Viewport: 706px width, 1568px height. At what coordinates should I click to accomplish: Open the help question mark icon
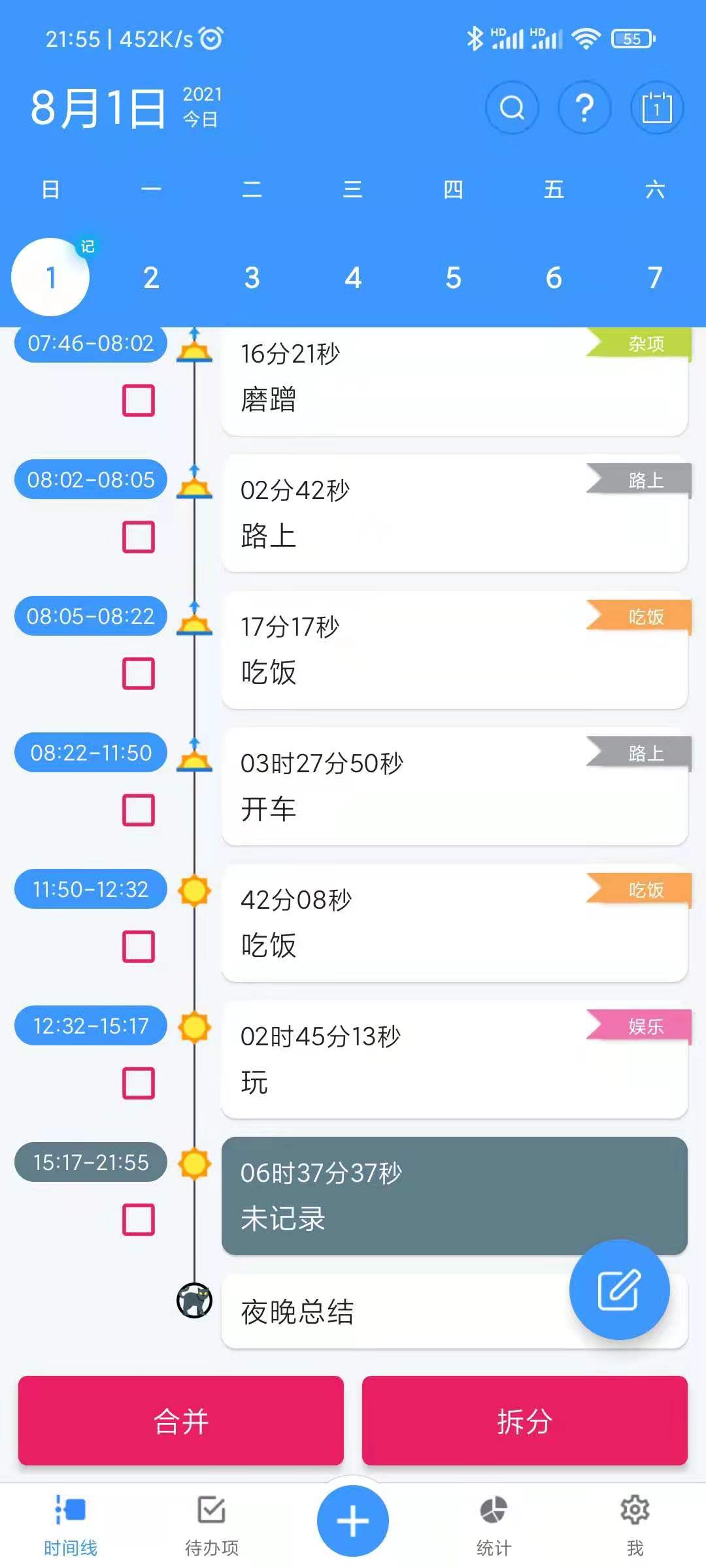tap(584, 108)
